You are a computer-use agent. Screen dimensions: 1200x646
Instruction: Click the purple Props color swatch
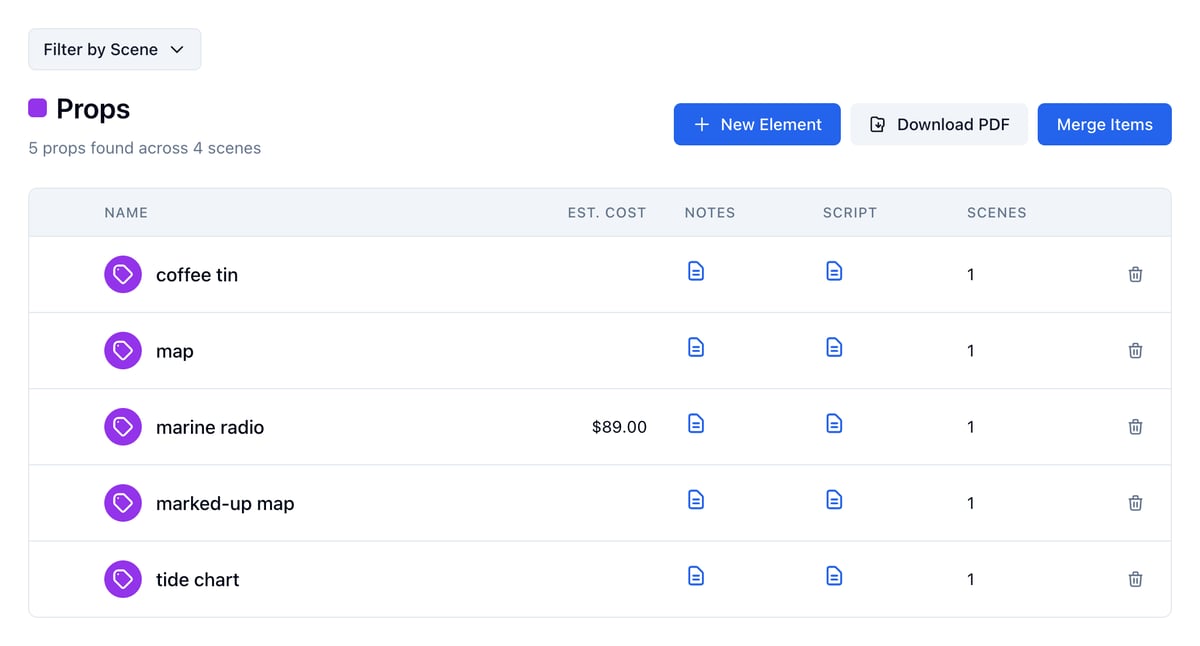[37, 108]
